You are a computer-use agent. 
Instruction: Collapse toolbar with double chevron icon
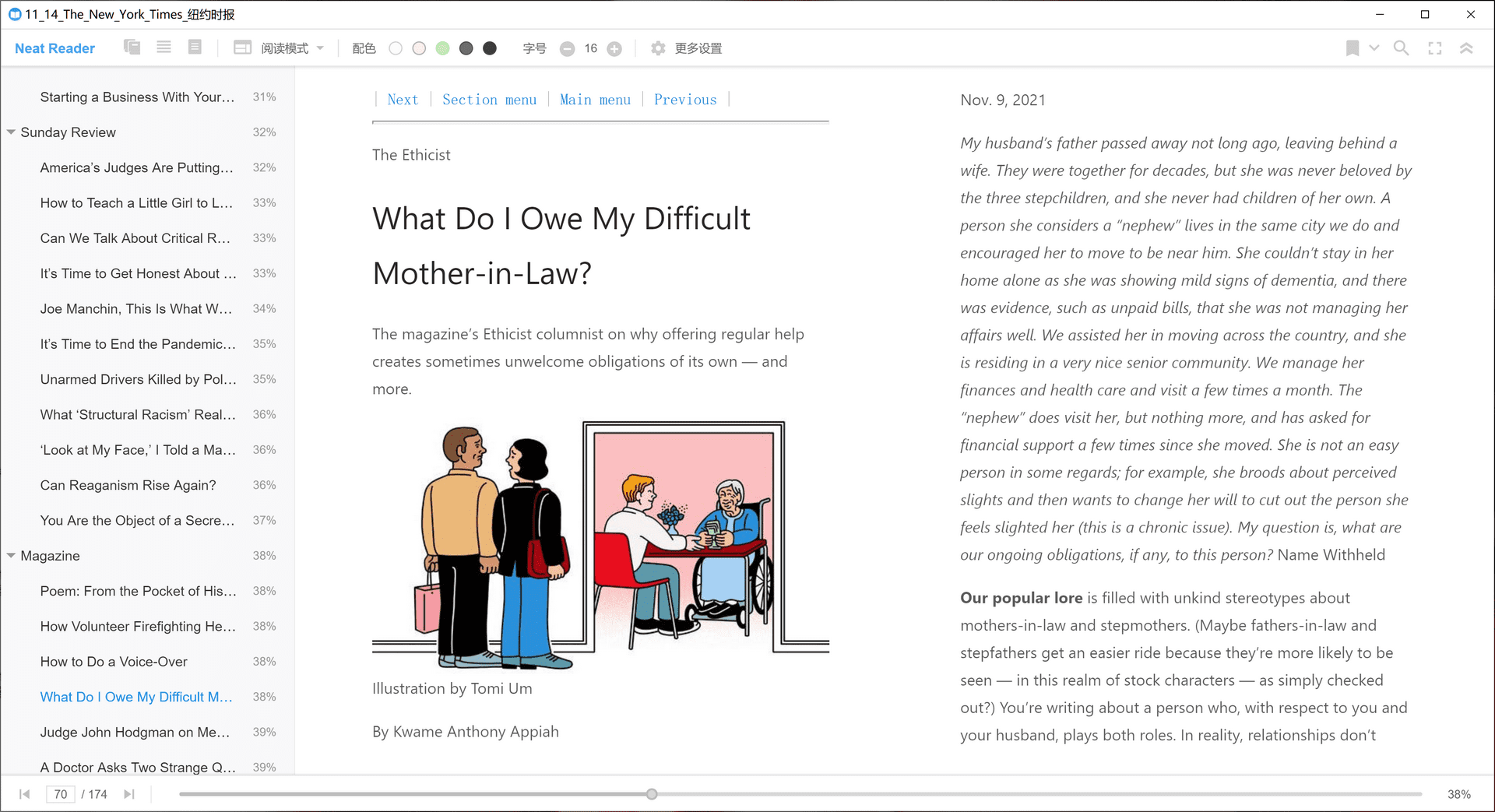click(1466, 48)
